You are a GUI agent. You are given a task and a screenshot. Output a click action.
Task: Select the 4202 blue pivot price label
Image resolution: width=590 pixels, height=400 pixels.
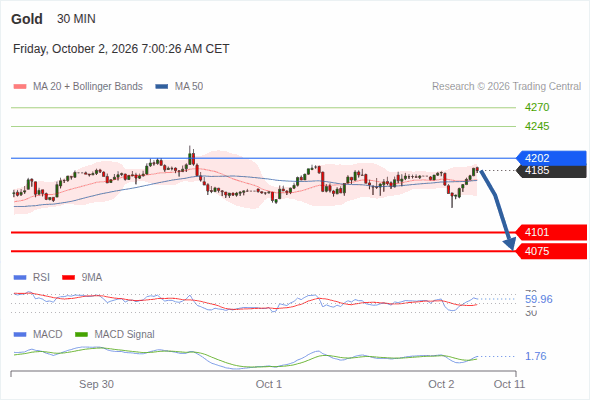(x=551, y=158)
